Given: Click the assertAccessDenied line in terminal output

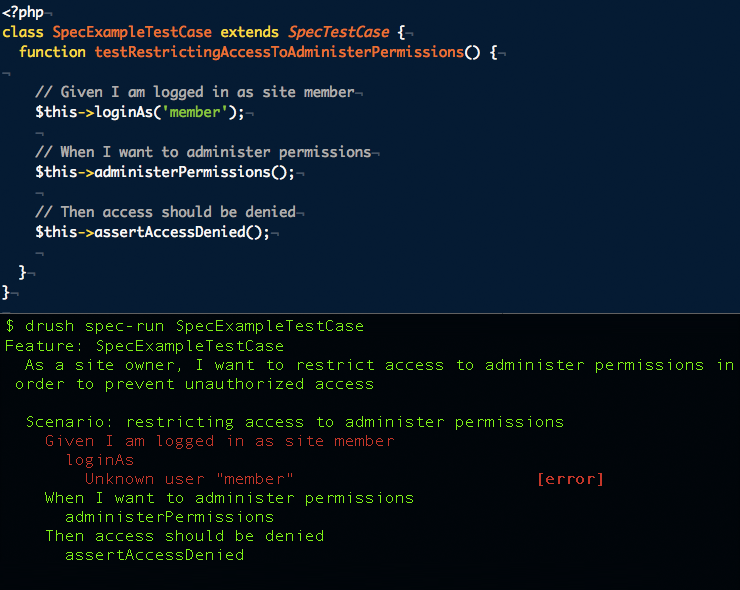Looking at the screenshot, I should tap(154, 555).
